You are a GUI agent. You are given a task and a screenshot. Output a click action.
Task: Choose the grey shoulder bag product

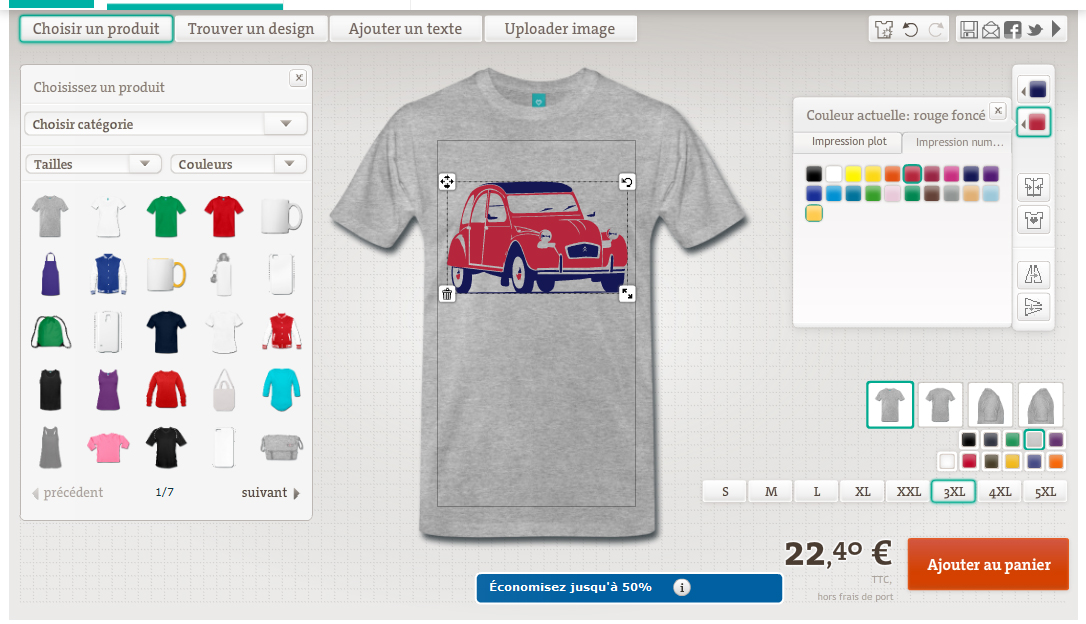[282, 447]
